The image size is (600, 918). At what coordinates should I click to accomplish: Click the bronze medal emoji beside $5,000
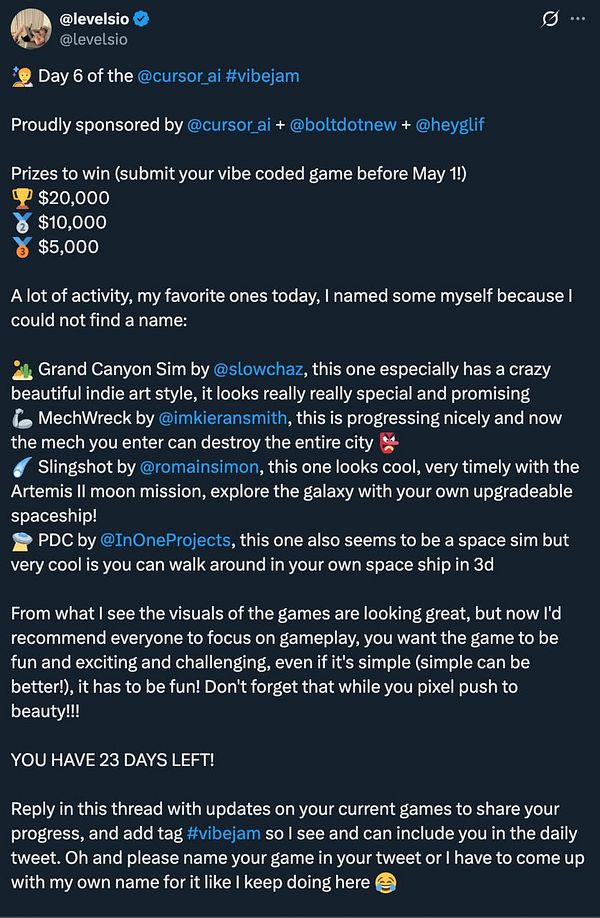pyautogui.click(x=21, y=246)
